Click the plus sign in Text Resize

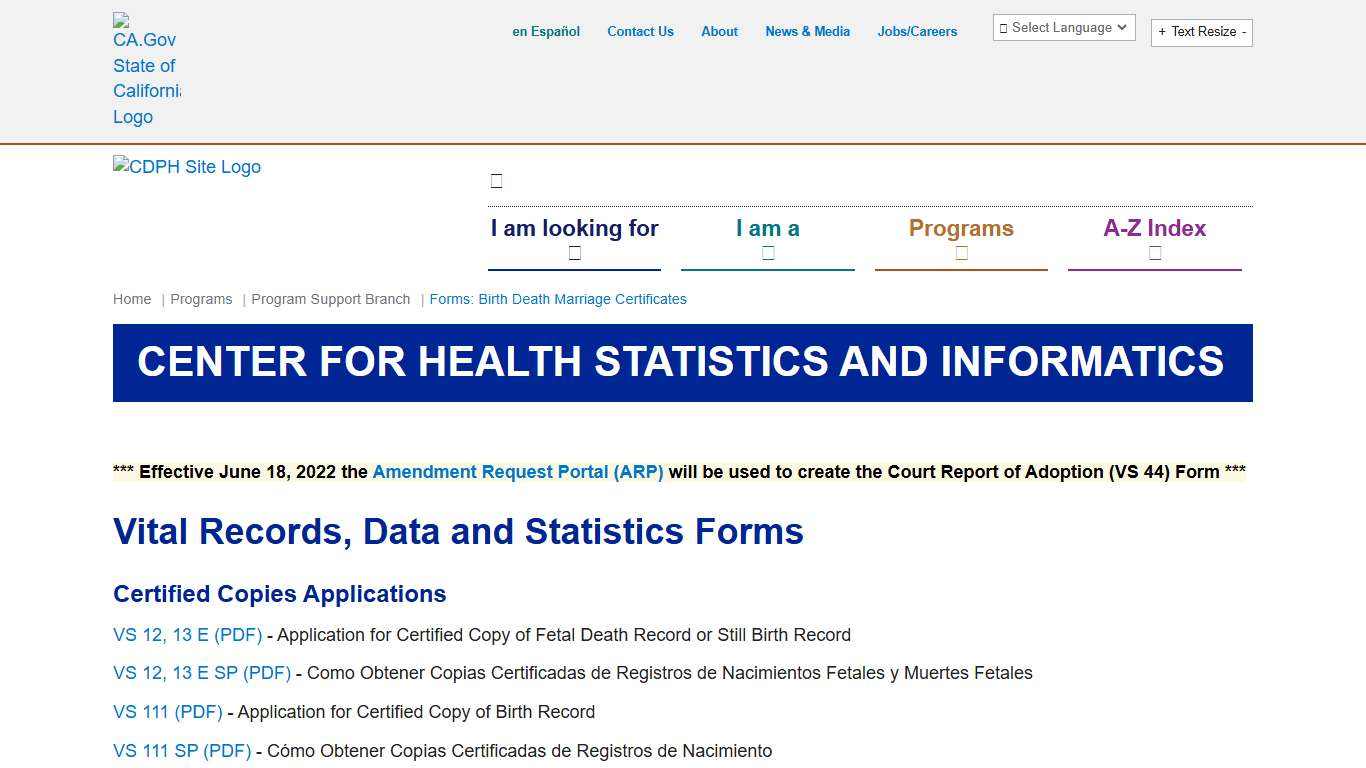(1162, 32)
